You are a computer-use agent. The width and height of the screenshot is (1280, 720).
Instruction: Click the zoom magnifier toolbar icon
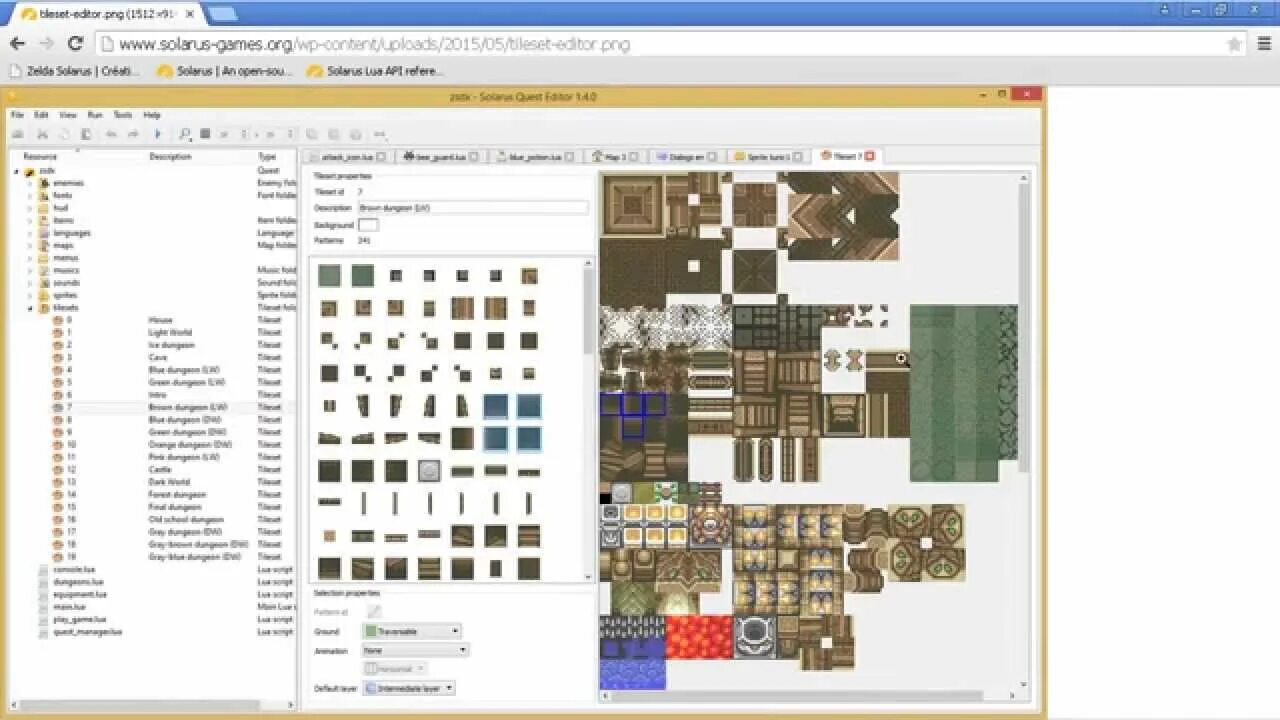pos(184,134)
